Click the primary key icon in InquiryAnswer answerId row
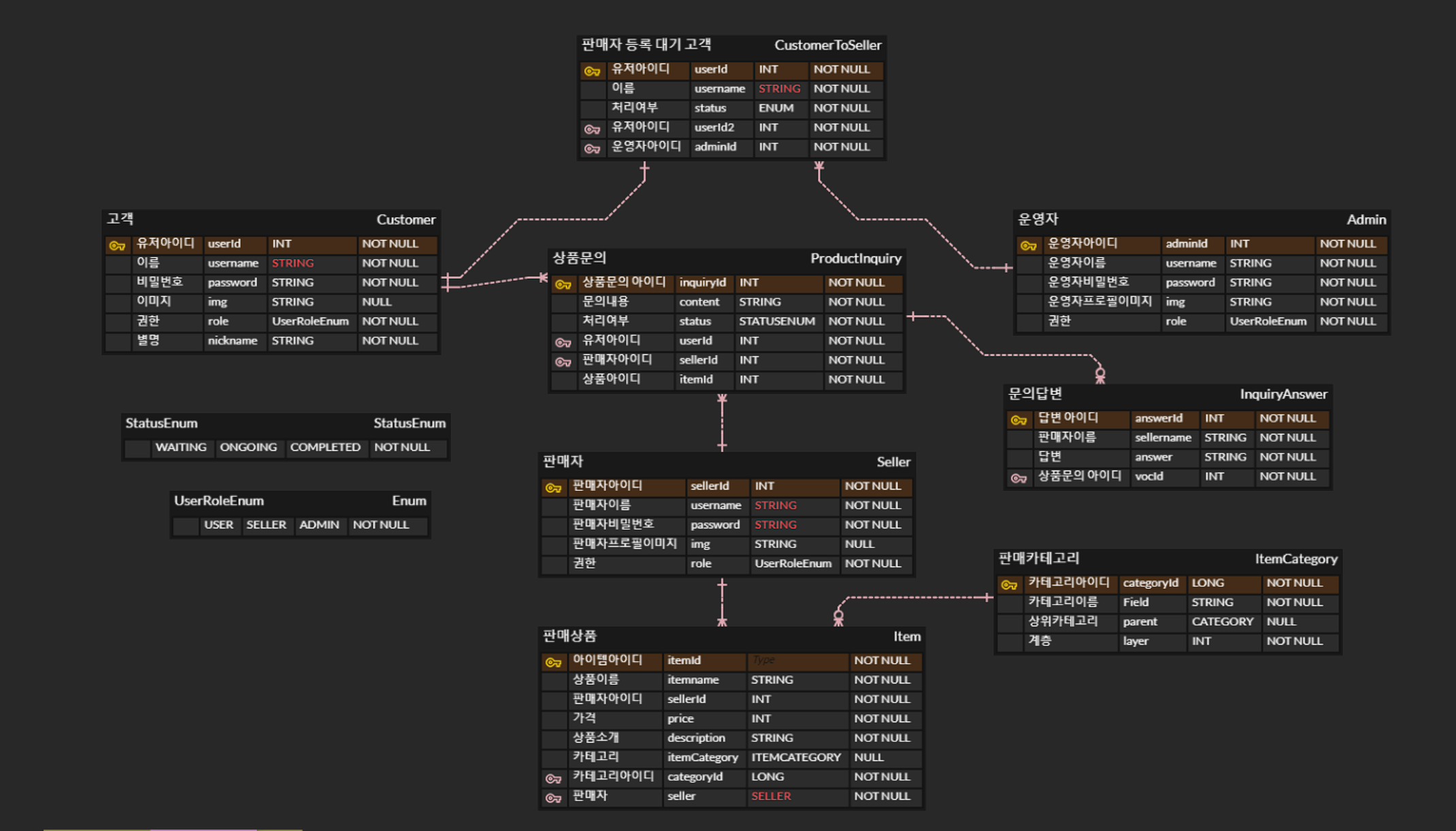 point(1019,420)
